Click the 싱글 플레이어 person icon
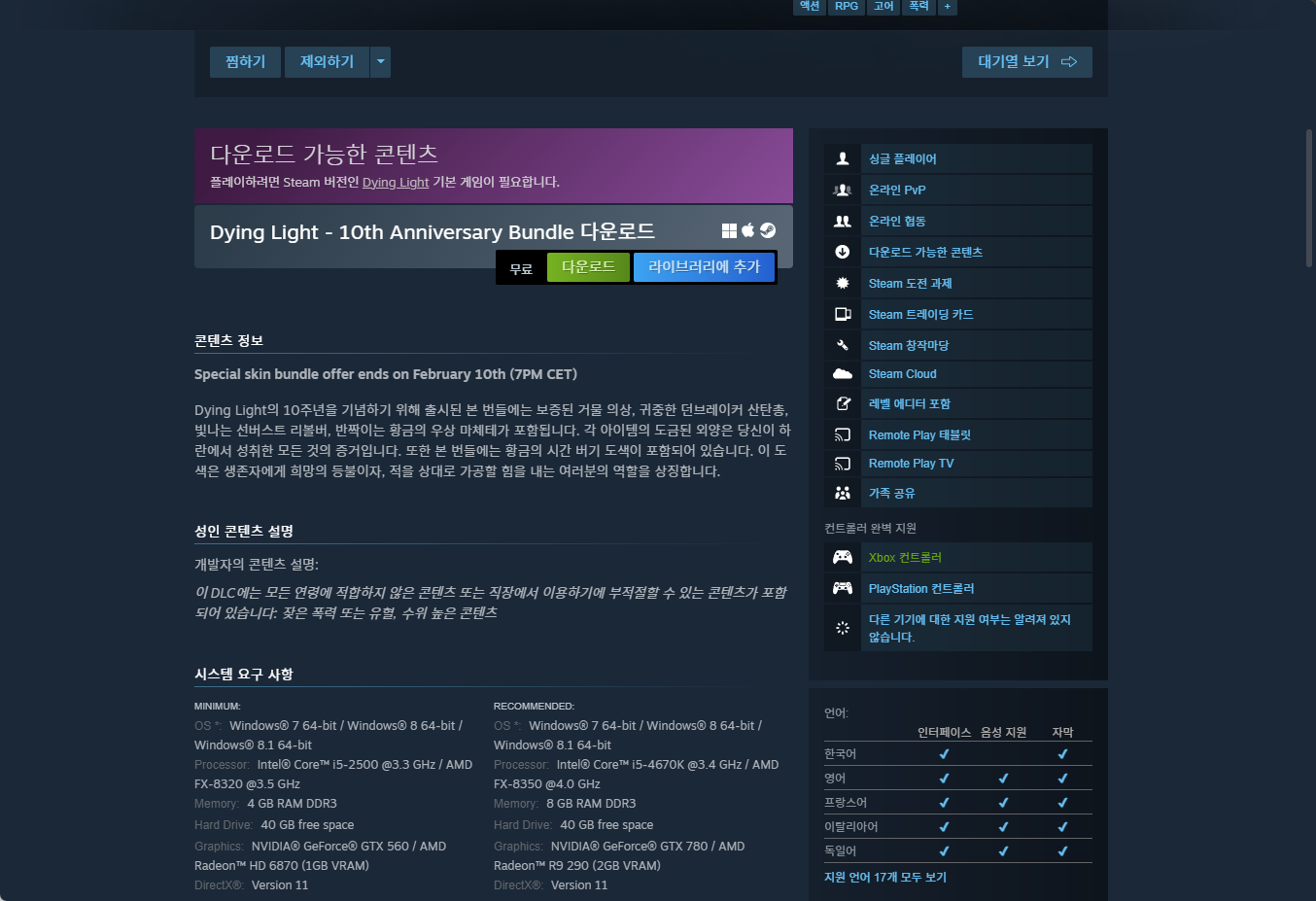Viewport: 1316px width, 901px height. click(843, 158)
